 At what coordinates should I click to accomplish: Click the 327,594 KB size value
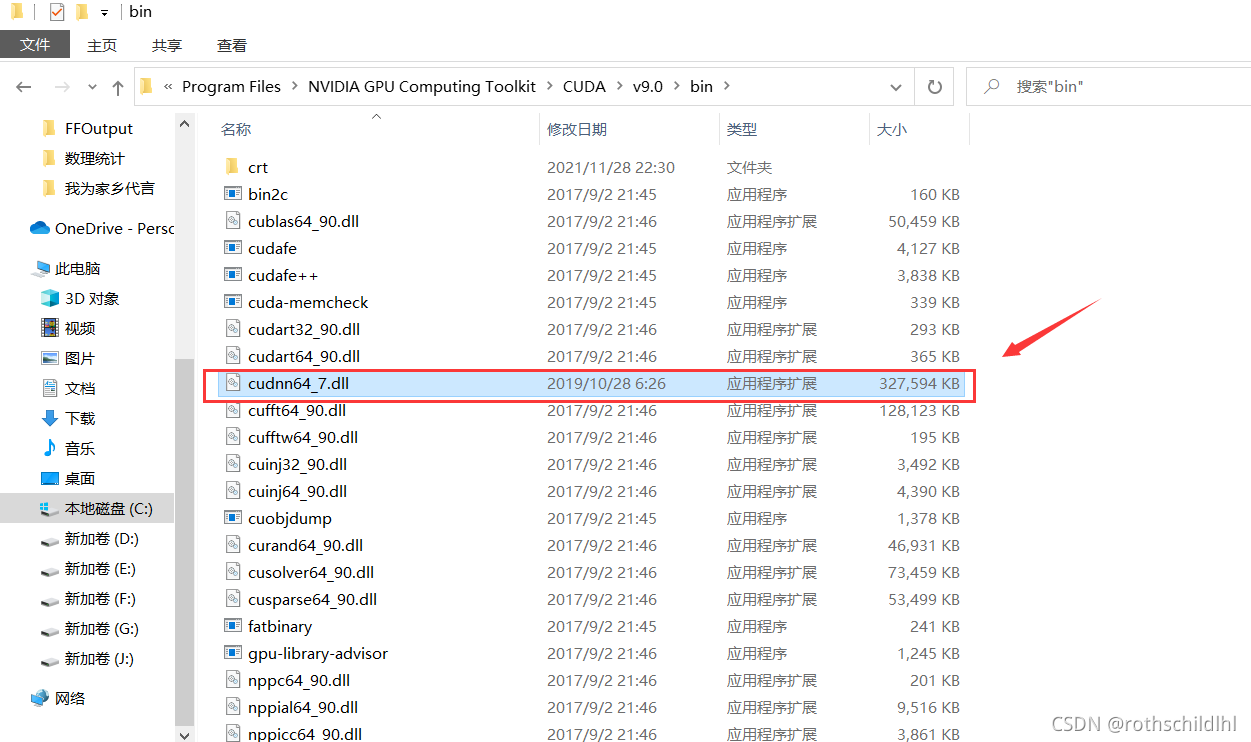(919, 383)
